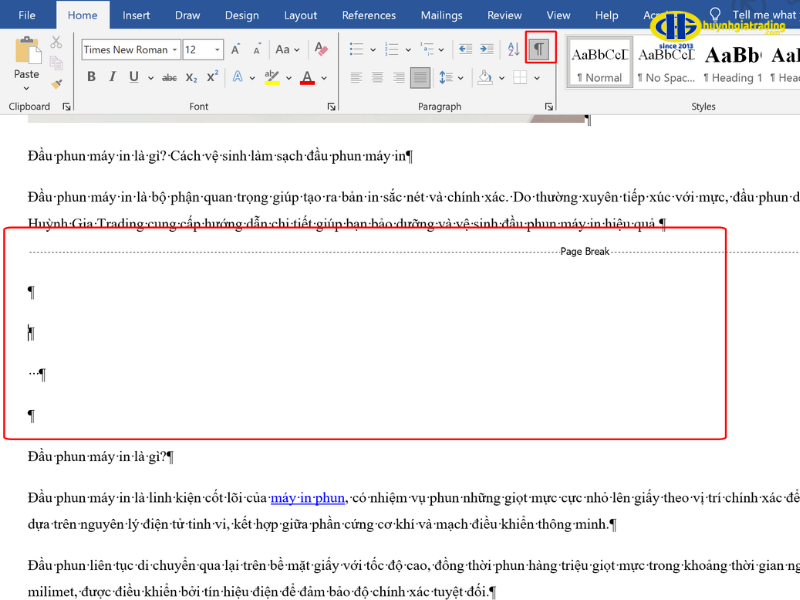Switch to the Insert ribbon tab
The image size is (800, 600).
pyautogui.click(x=136, y=14)
